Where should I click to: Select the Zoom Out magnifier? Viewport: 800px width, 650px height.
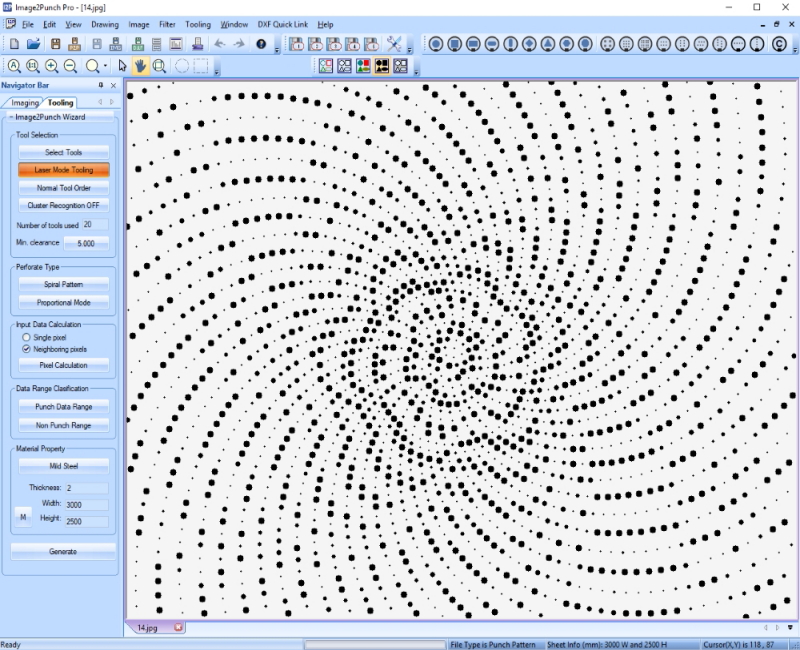(70, 66)
